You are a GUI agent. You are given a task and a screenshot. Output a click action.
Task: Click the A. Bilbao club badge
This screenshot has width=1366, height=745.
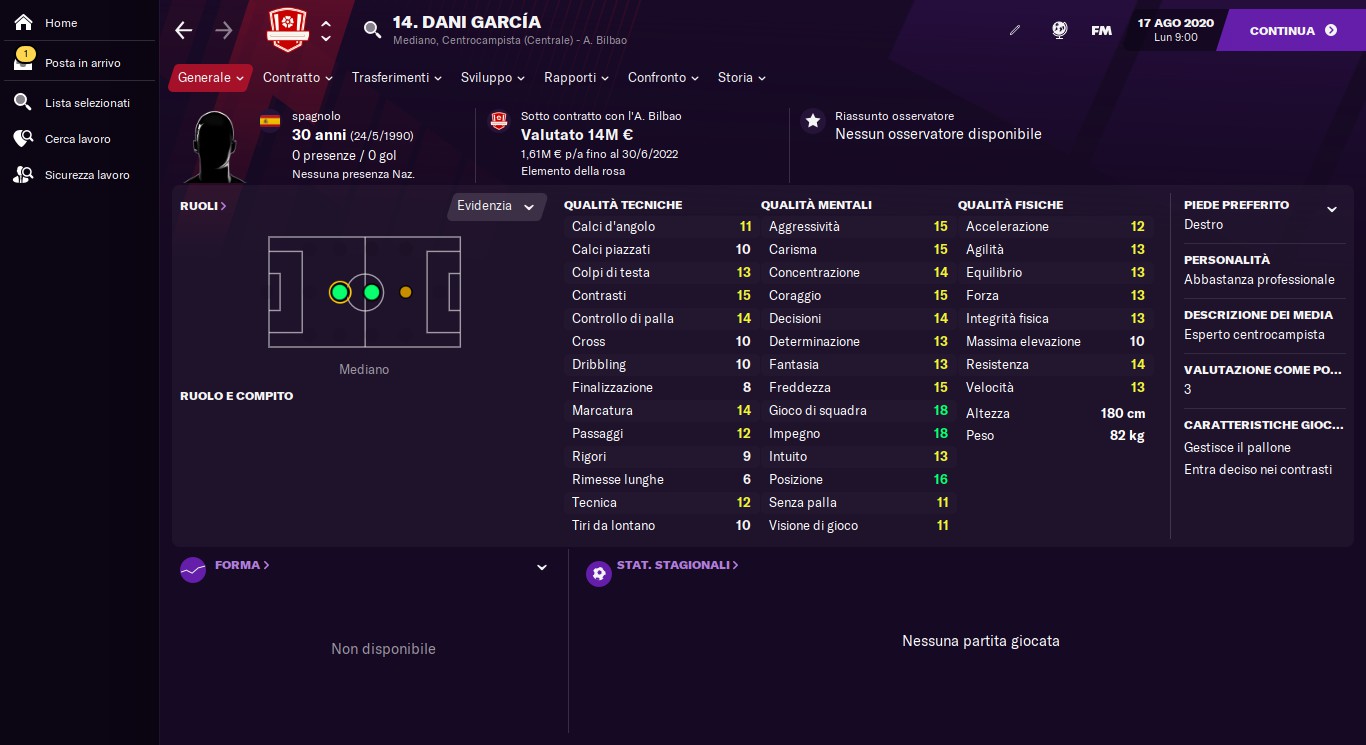pyautogui.click(x=288, y=30)
